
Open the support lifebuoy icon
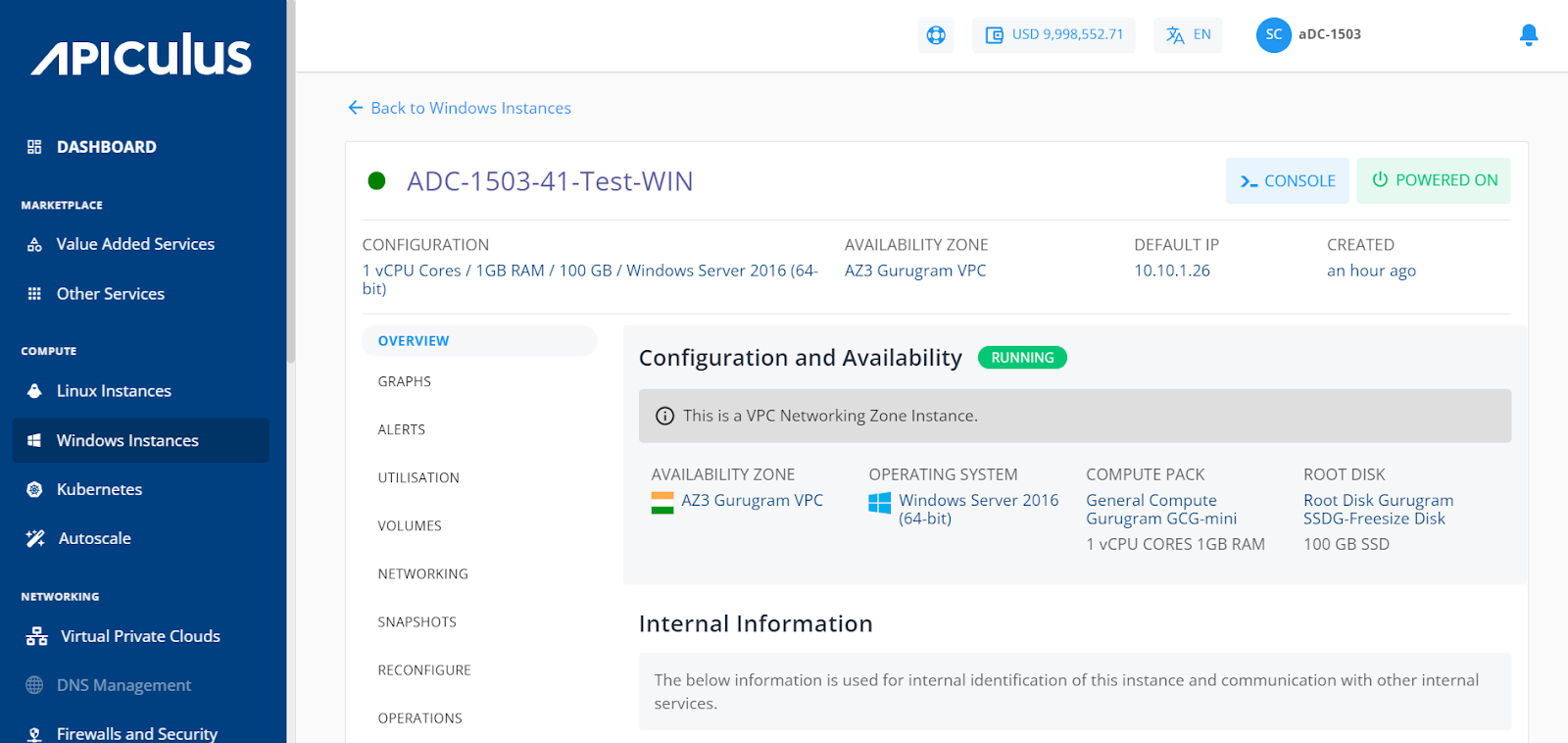click(x=936, y=35)
